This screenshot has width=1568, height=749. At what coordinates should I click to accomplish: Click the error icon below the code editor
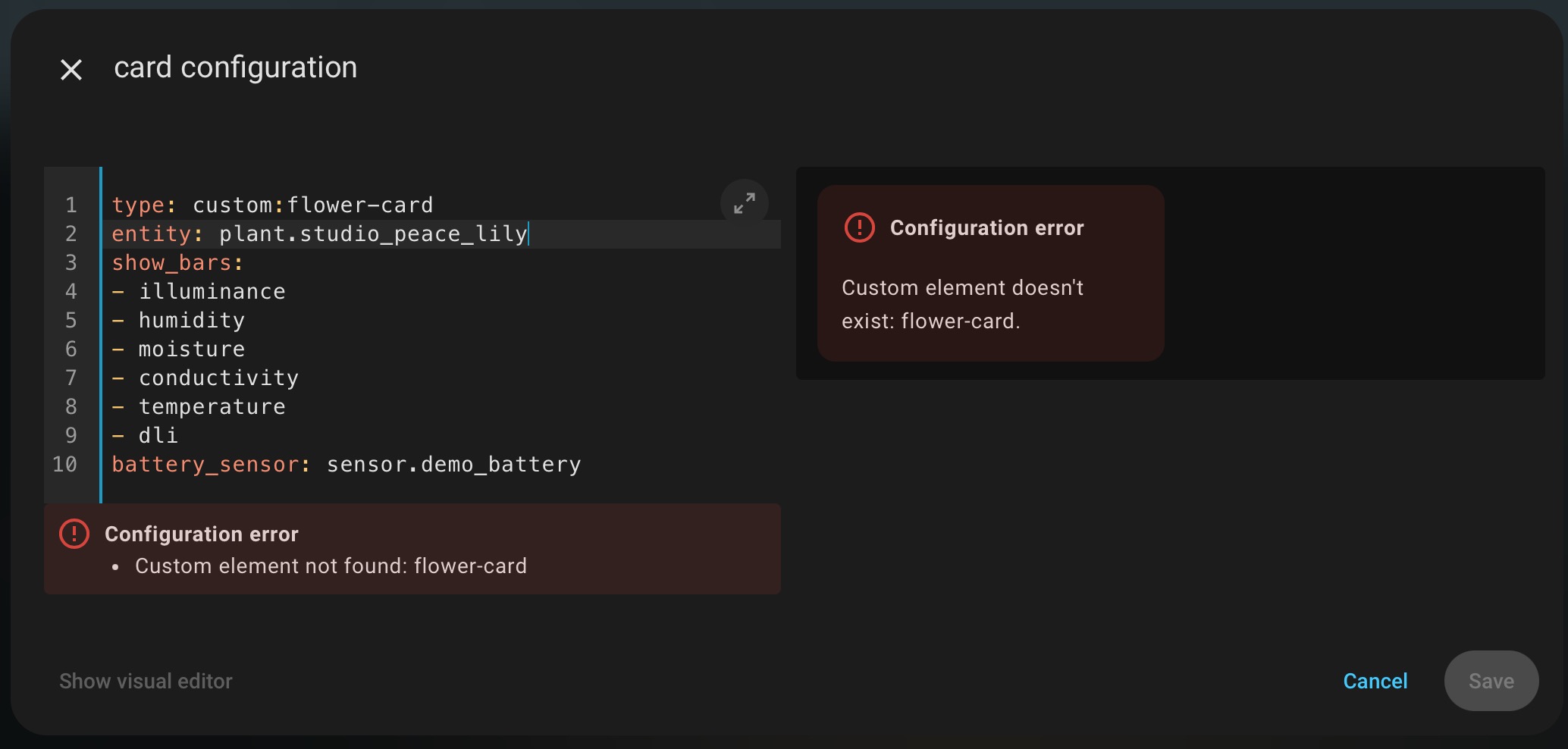point(74,534)
